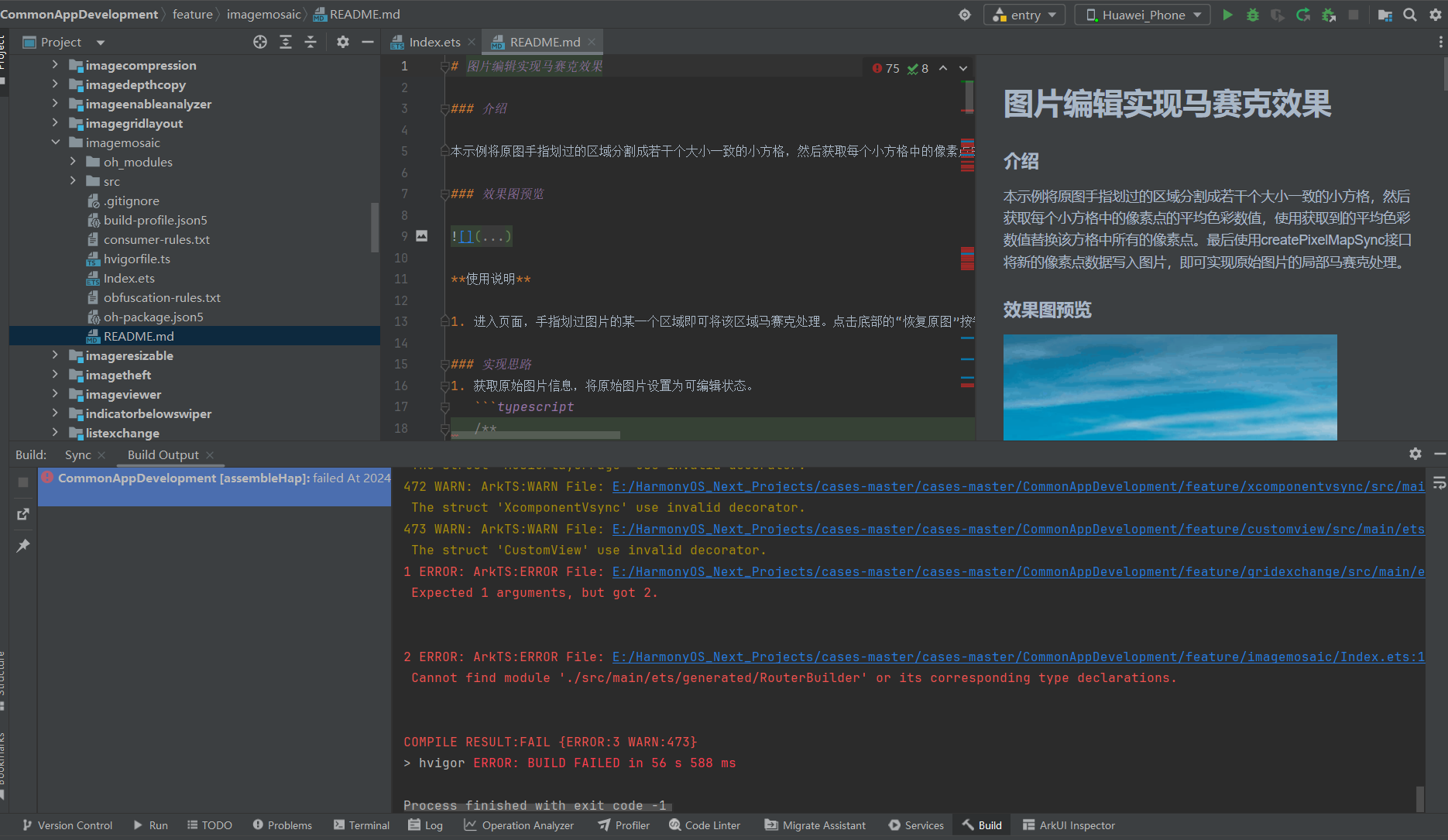Click the locate target icon near entry dropdown
Screen dimensions: 1448x840
[965, 15]
